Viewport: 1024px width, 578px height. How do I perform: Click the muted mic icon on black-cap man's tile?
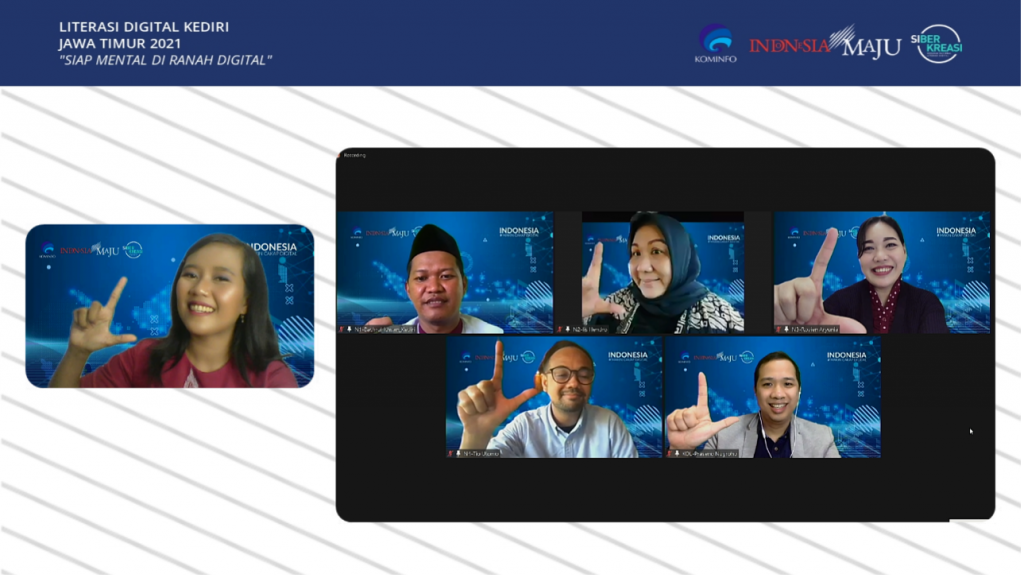(348, 328)
